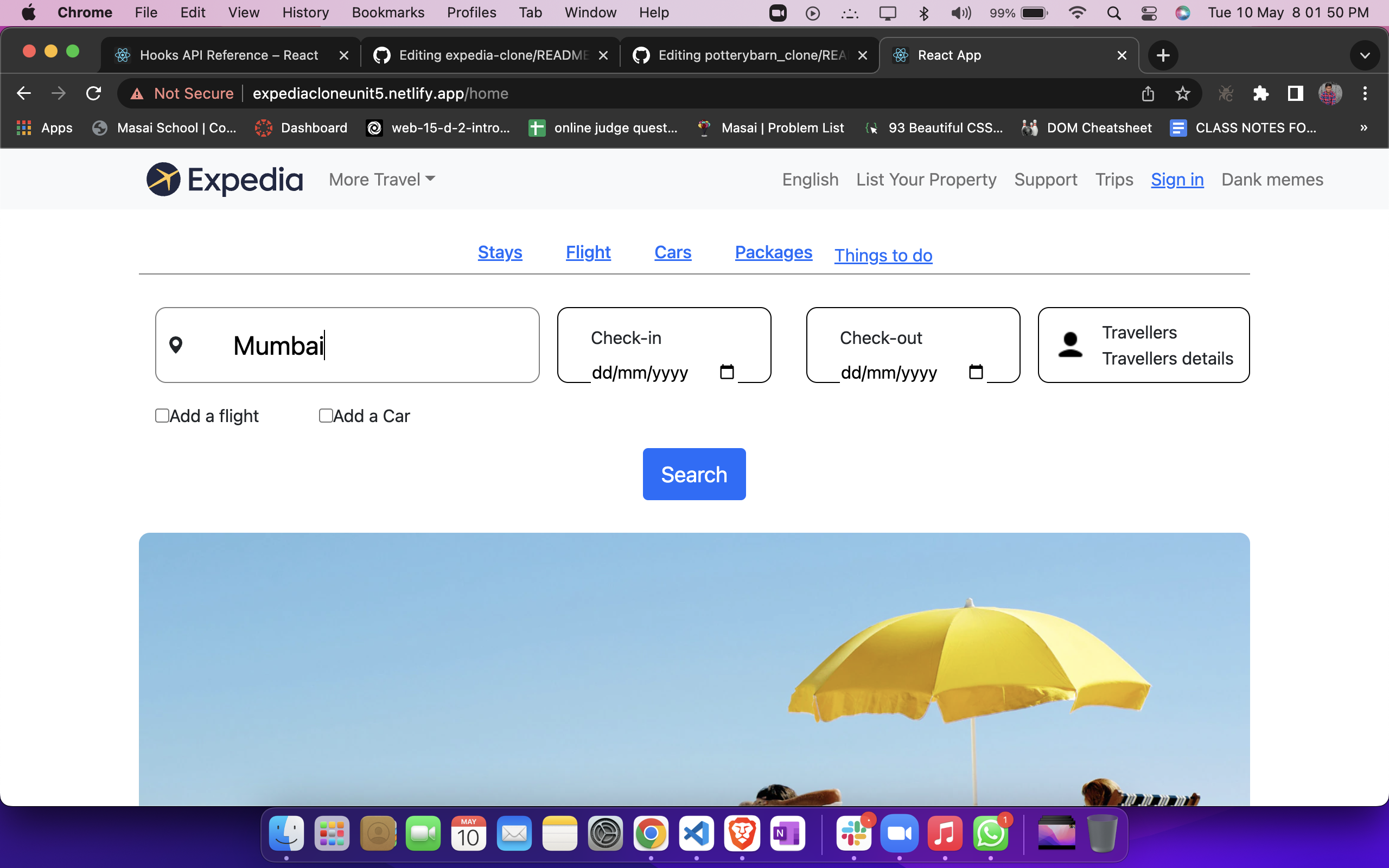Check the Add a flight checkbox

(162, 415)
